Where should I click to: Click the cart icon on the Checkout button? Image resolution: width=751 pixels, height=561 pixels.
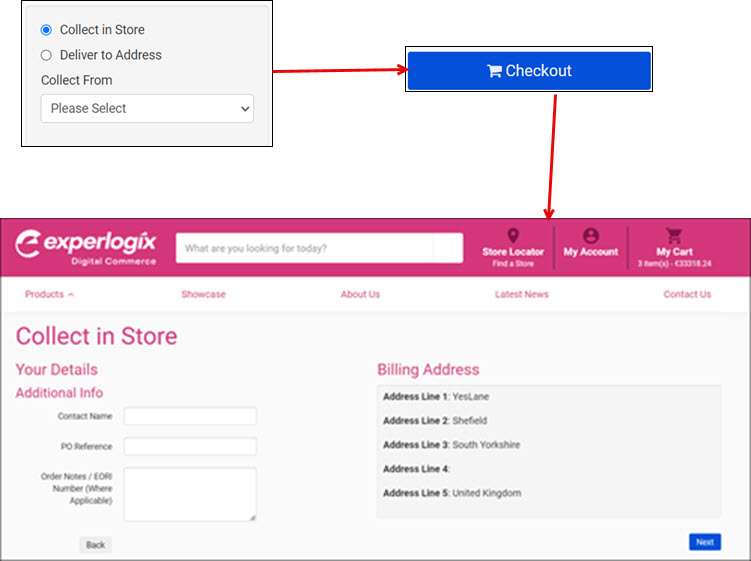point(494,71)
